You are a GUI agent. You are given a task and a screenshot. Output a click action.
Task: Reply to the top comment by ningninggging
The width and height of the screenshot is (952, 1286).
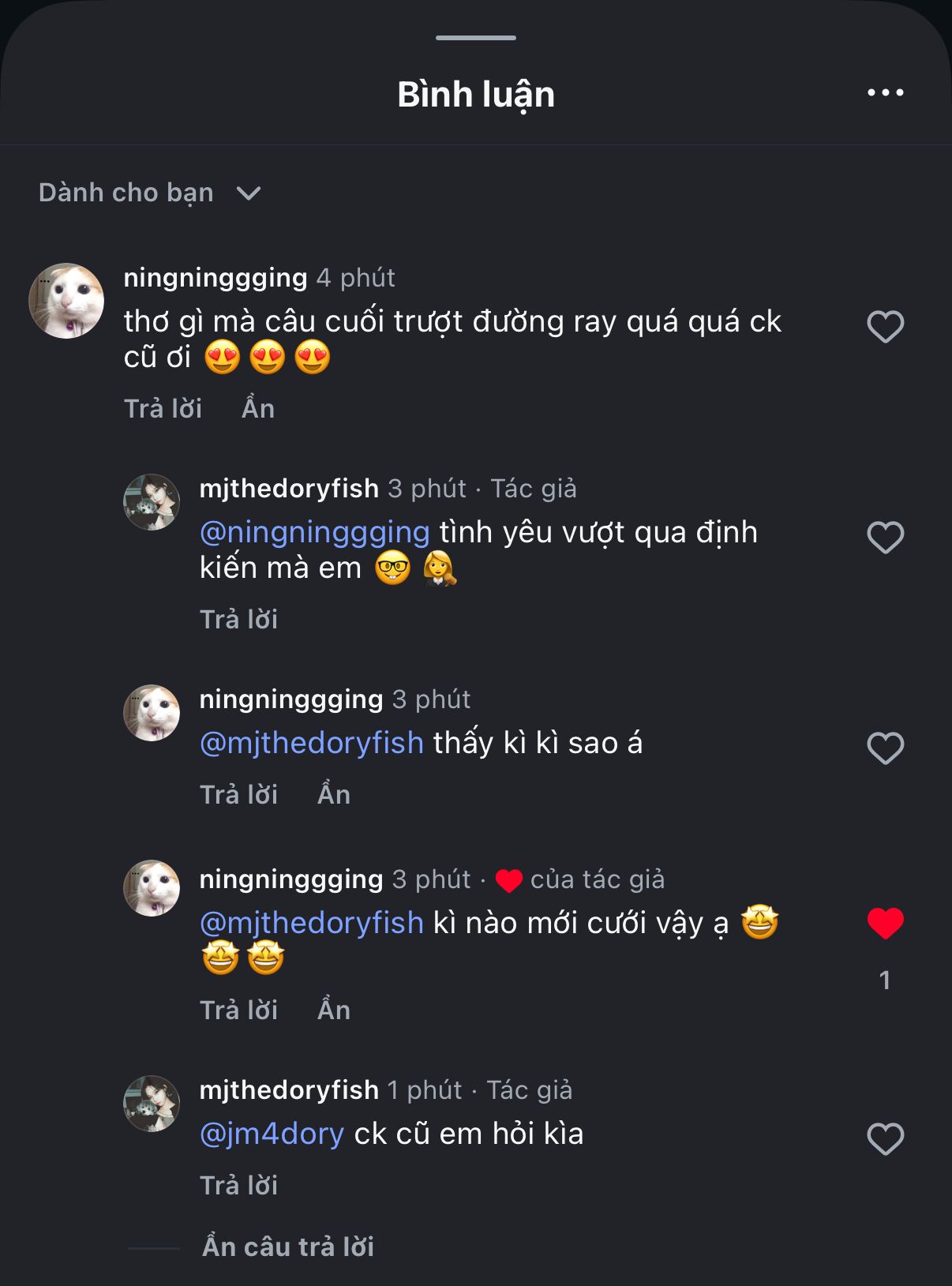(163, 408)
